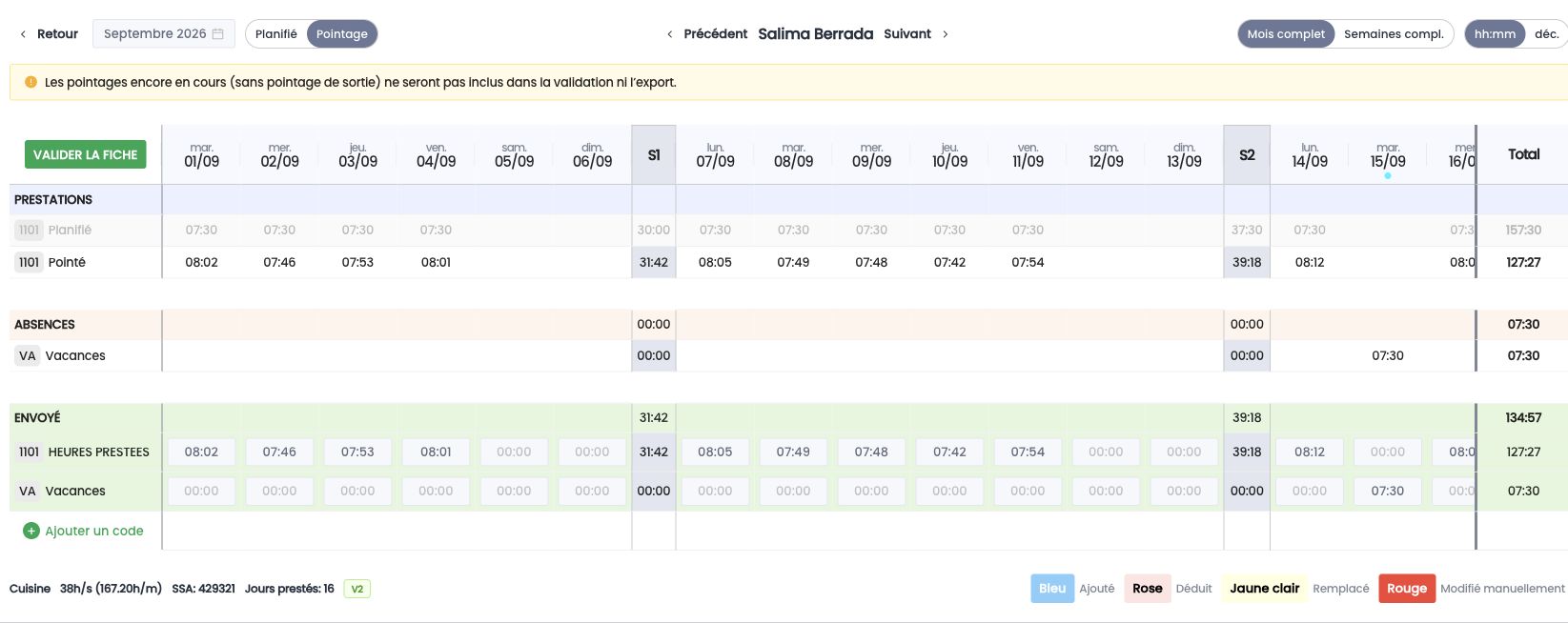This screenshot has height=623, width=1568.
Task: Click the previous employee chevron arrow
Action: 670,34
